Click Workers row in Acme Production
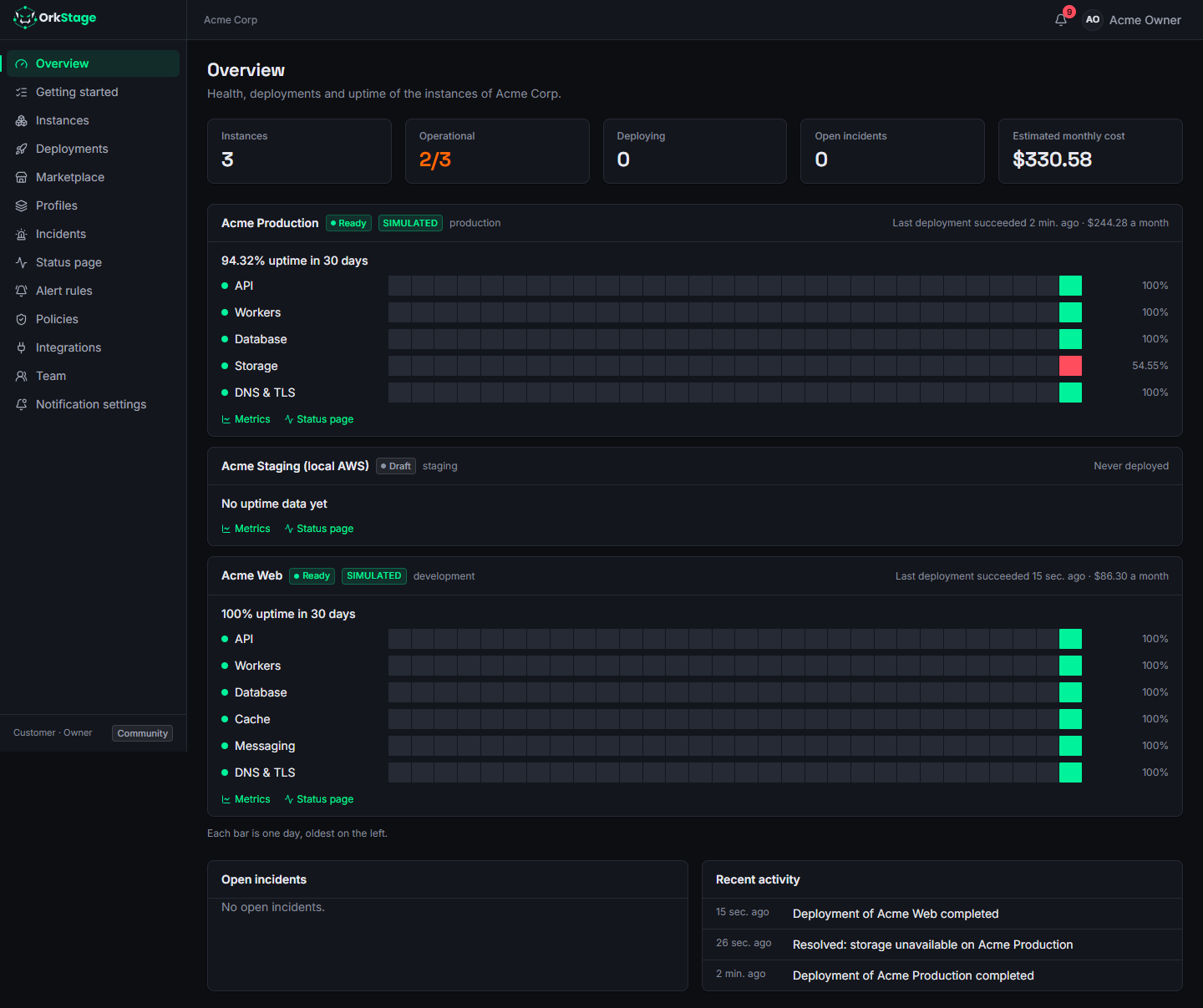 click(695, 312)
